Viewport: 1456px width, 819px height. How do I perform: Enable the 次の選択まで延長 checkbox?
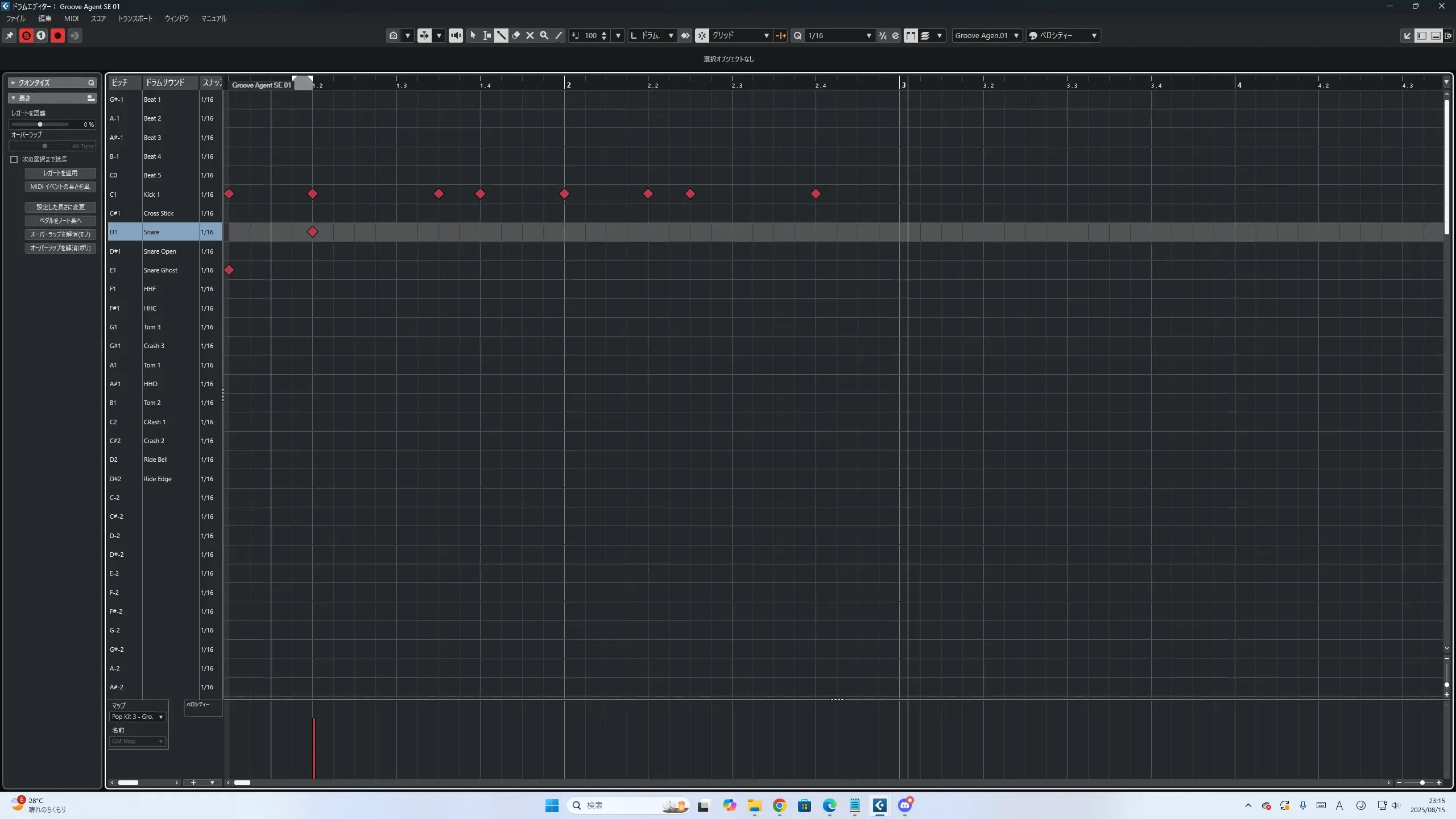coord(14,159)
